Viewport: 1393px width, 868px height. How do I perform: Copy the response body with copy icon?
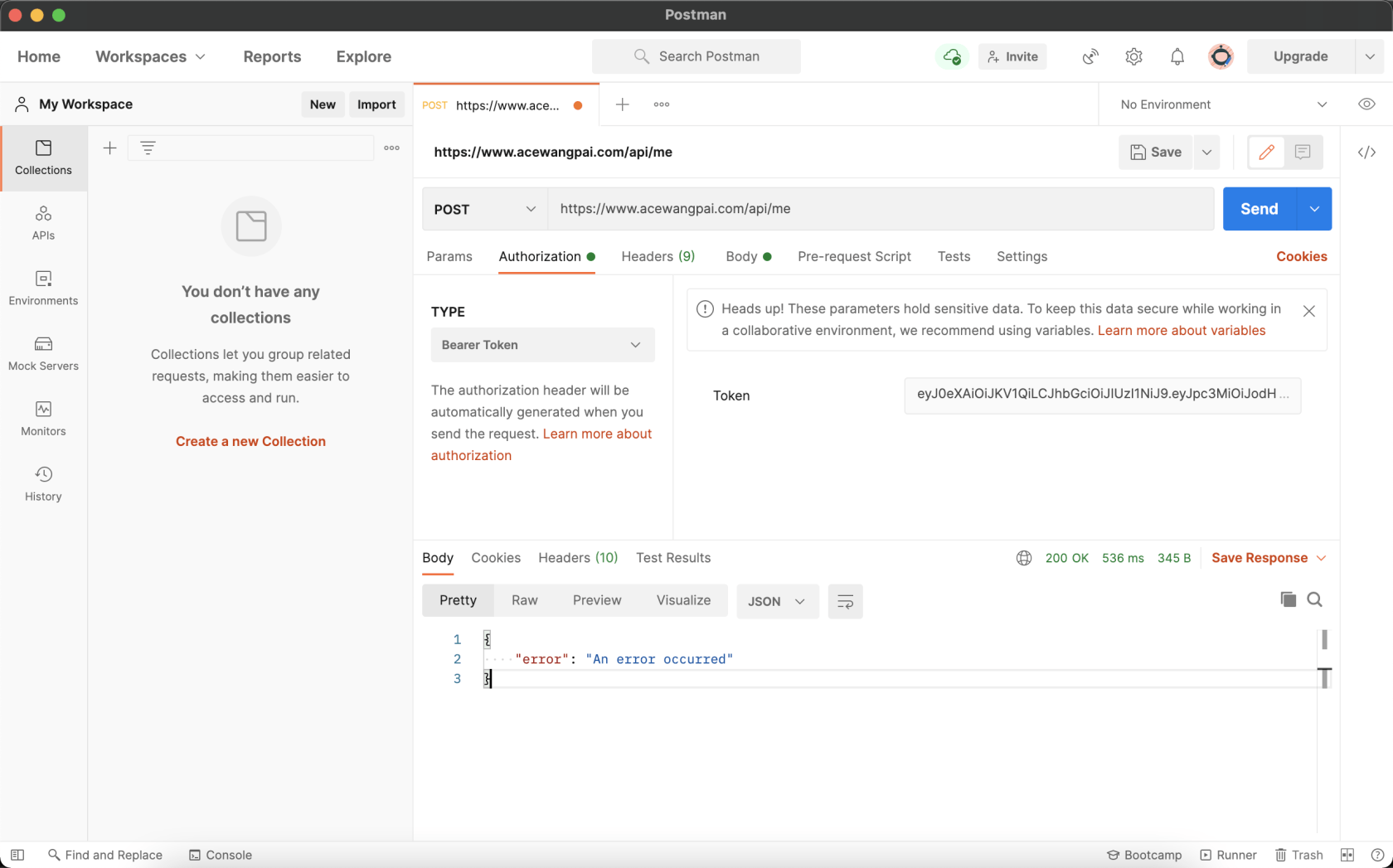pos(1288,599)
